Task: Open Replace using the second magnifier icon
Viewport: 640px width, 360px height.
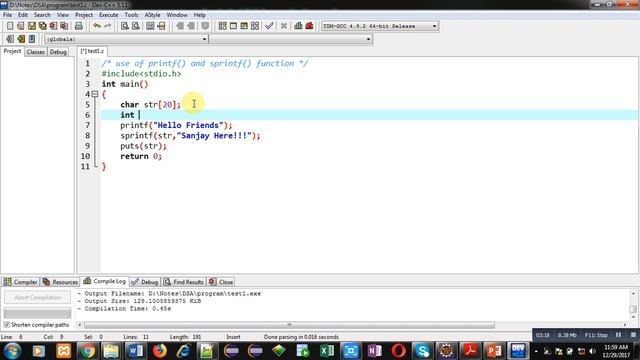Action: 136,26
